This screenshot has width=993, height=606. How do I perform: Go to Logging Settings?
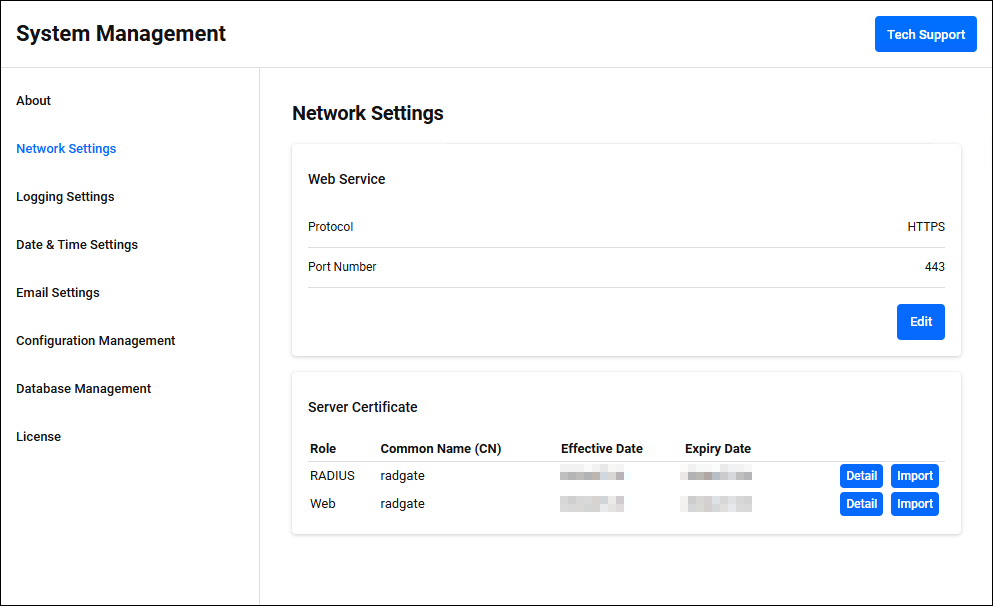point(65,197)
